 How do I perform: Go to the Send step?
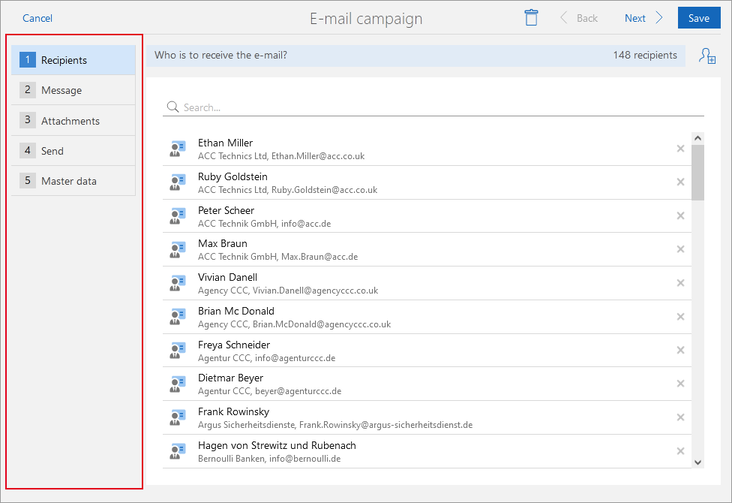(x=74, y=151)
